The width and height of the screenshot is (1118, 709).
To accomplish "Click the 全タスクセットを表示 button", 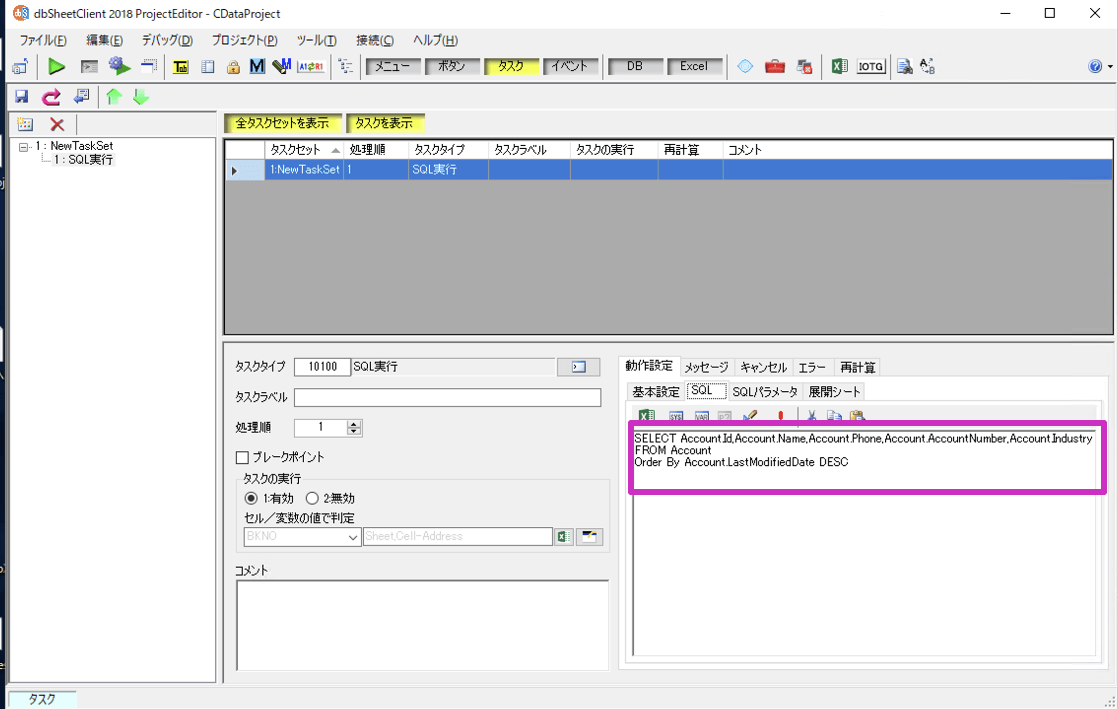I will pyautogui.click(x=282, y=123).
